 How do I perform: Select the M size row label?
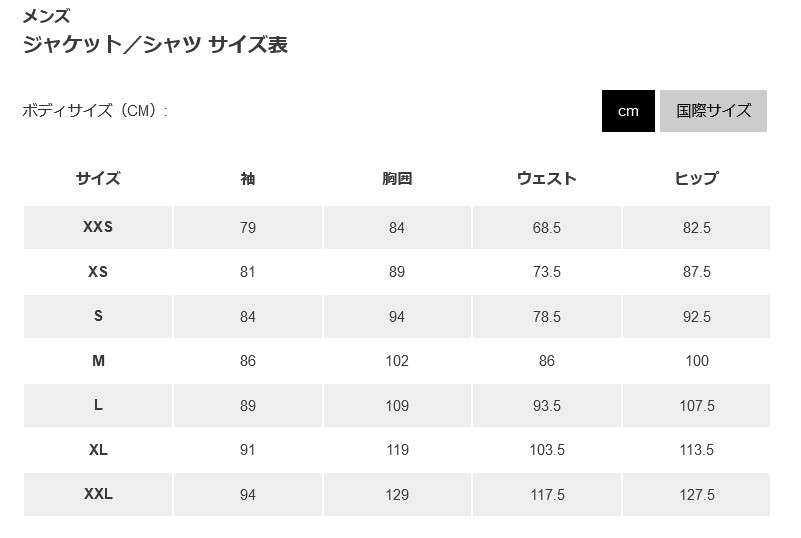98,361
